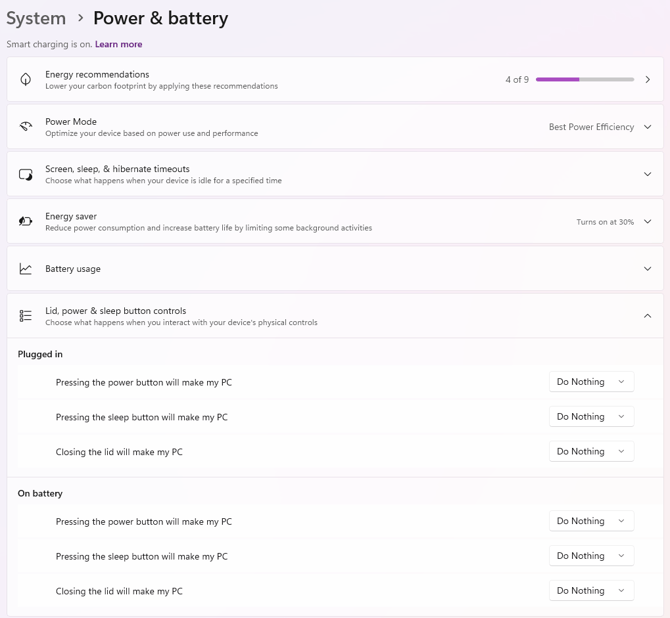The image size is (670, 618).
Task: Expand the Energy saver section
Action: (x=647, y=222)
